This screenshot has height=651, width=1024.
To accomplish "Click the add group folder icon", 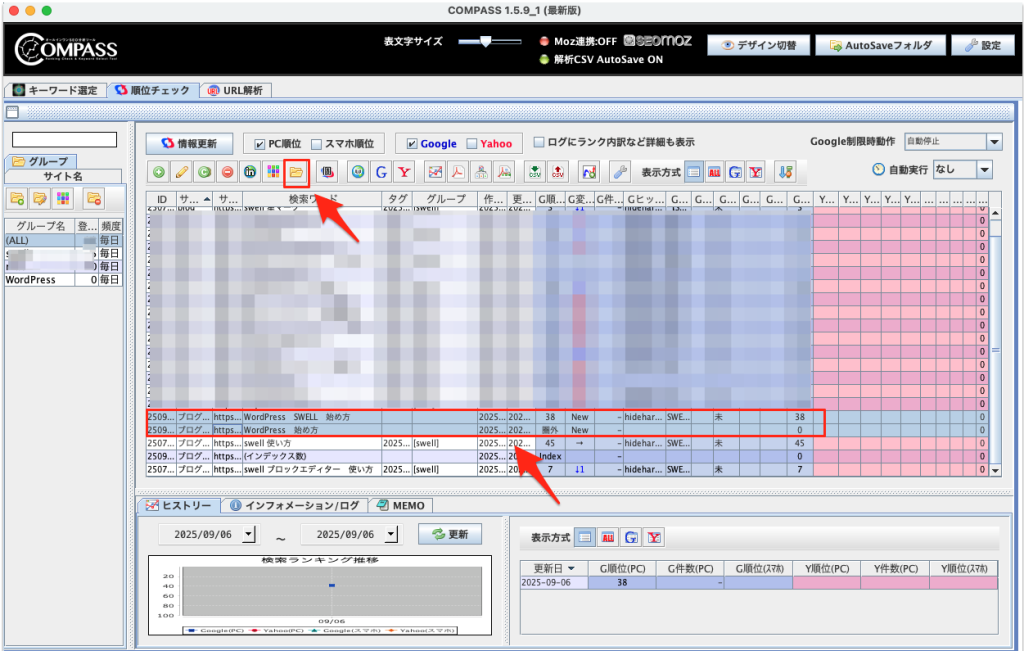I will coord(17,198).
